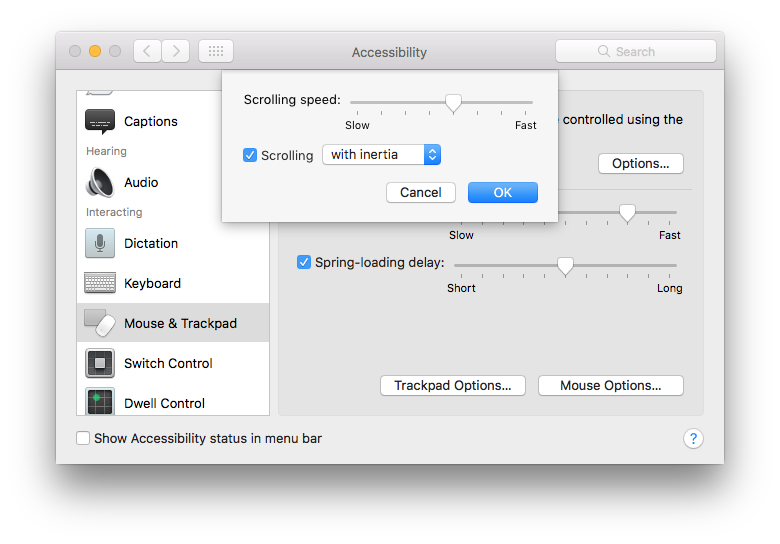The height and width of the screenshot is (544, 780).
Task: Cancel the scrolling options dialog
Action: [420, 192]
